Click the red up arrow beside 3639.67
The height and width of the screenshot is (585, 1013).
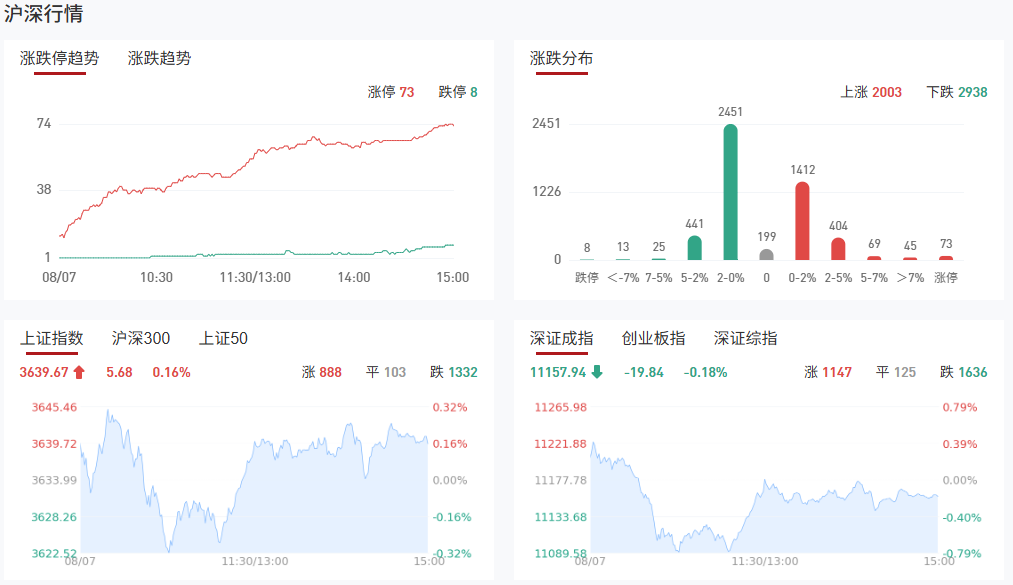[x=79, y=373]
